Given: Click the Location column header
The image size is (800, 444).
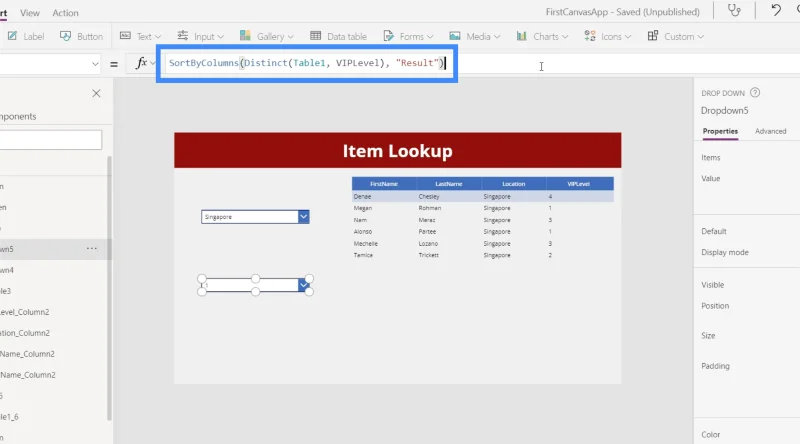Looking at the screenshot, I should (514, 184).
